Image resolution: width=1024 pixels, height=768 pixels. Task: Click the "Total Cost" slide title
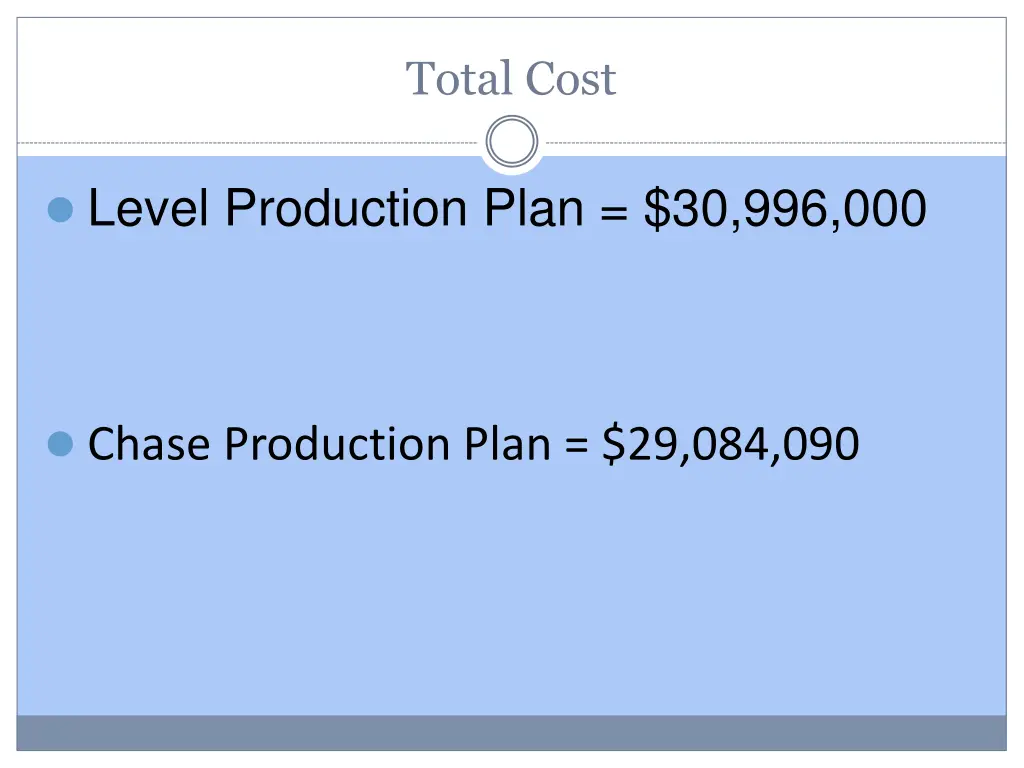511,79
